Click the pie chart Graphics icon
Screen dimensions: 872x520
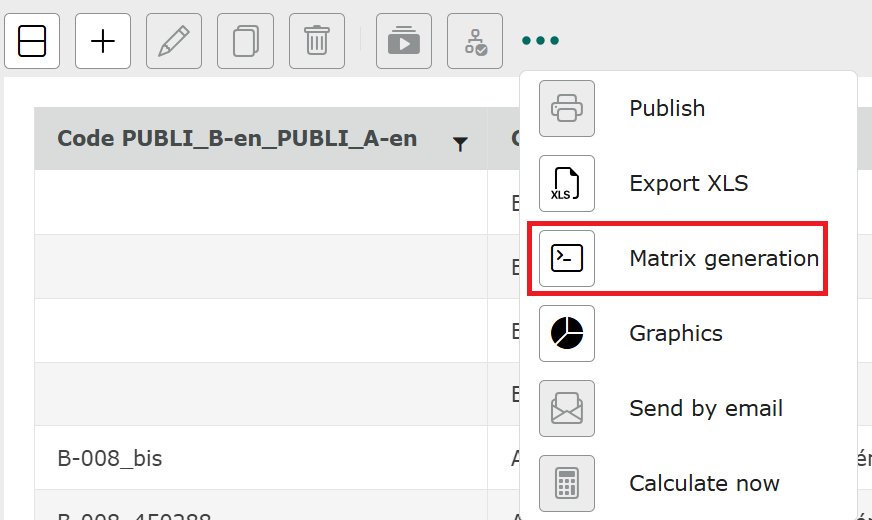coord(567,333)
